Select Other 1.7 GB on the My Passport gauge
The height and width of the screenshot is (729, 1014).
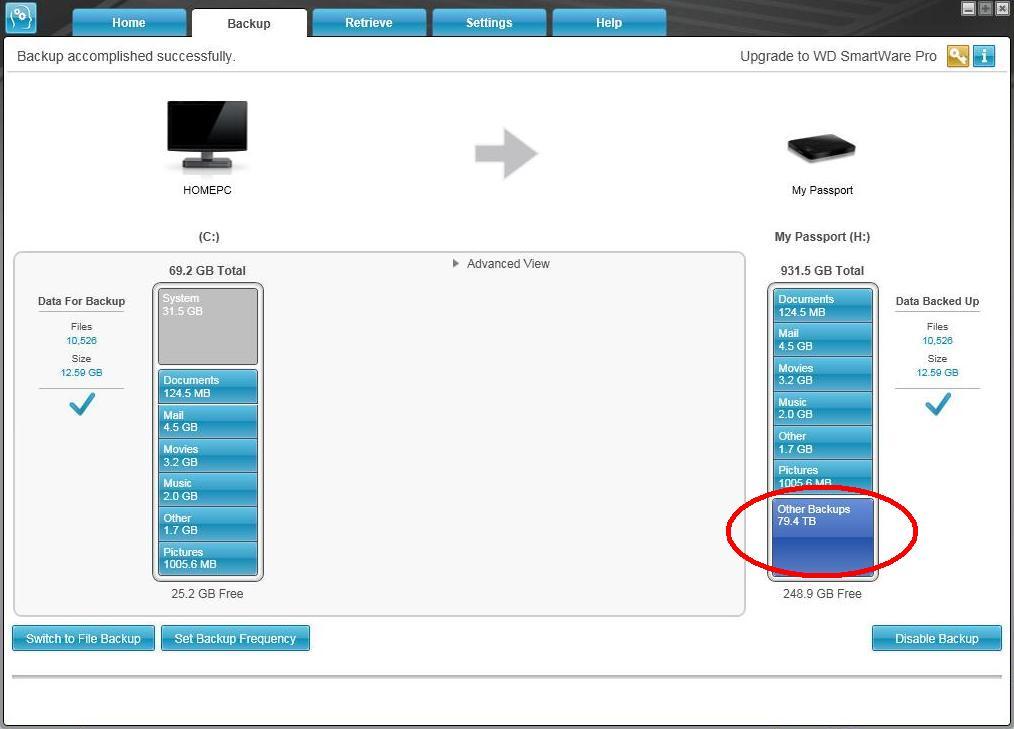823,442
